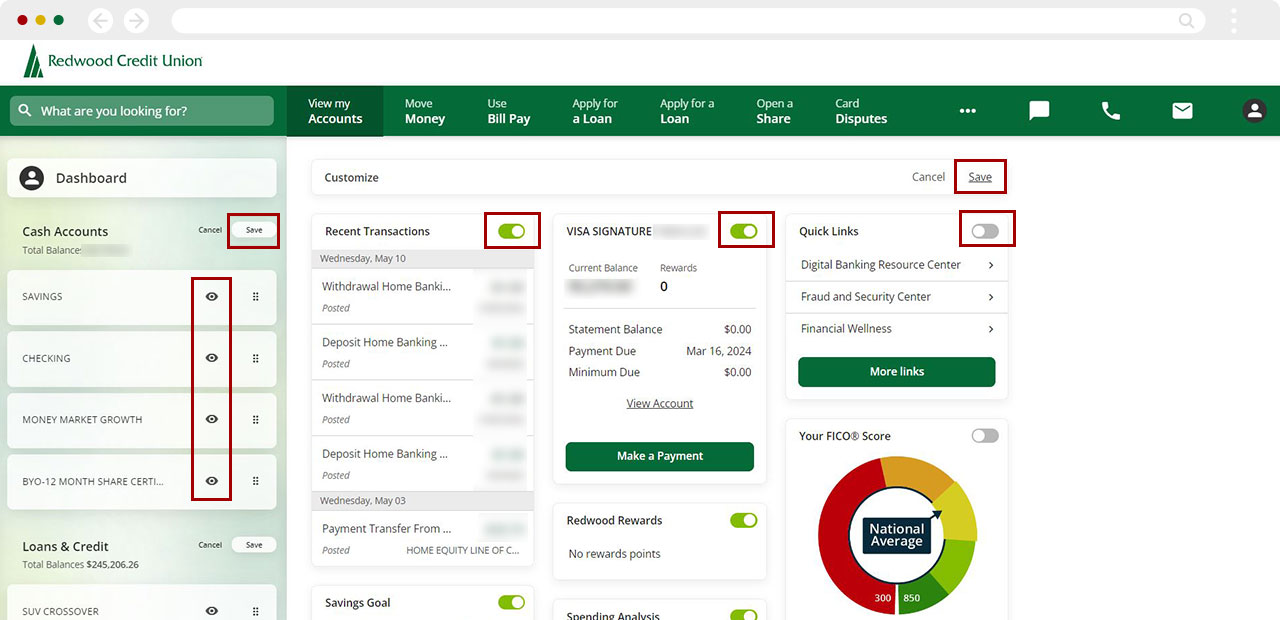Select the Dashboard sidebar item
1280x620 pixels.
pos(142,178)
